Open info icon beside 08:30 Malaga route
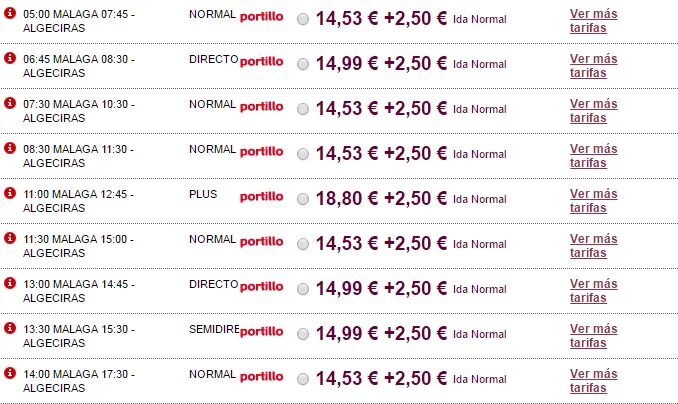The width and height of the screenshot is (678, 404). coord(10,148)
